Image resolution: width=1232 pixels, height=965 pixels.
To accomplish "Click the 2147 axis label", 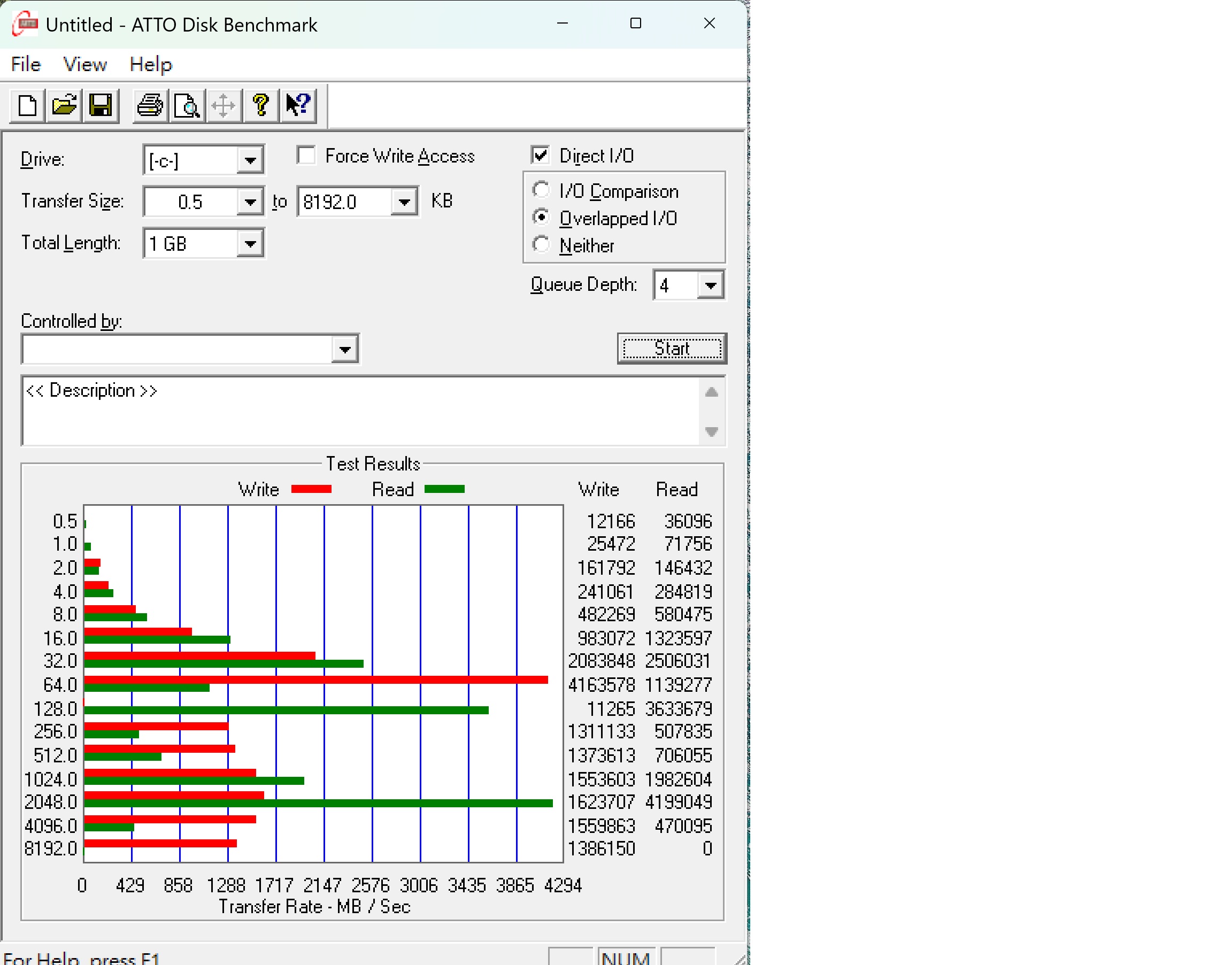I will tap(322, 885).
